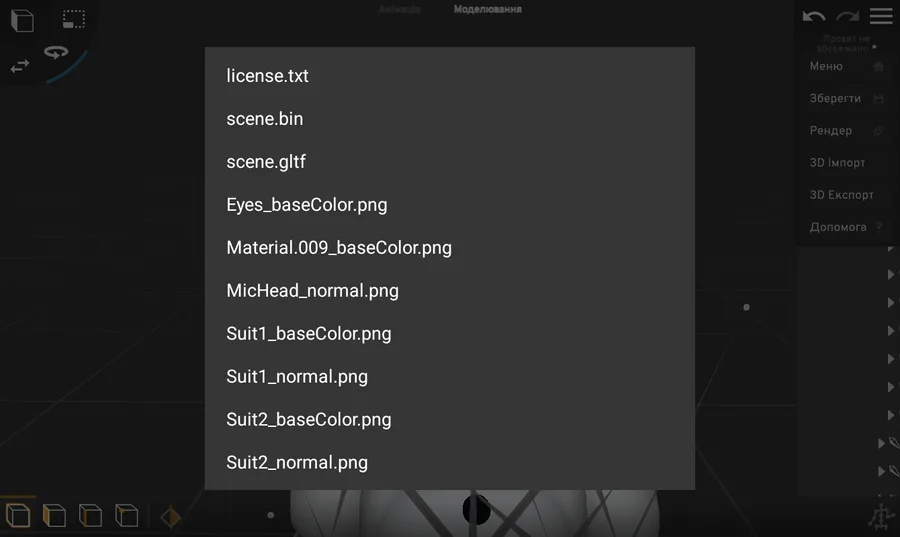Expand the right-panel arrow near the dot
The height and width of the screenshot is (537, 900).
[x=890, y=302]
